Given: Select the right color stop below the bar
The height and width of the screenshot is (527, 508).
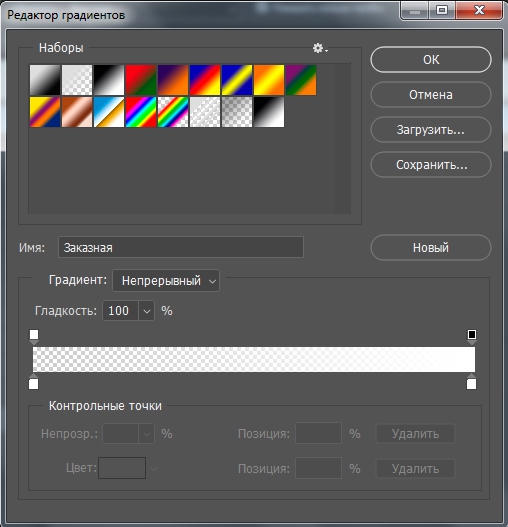Looking at the screenshot, I should 471,381.
